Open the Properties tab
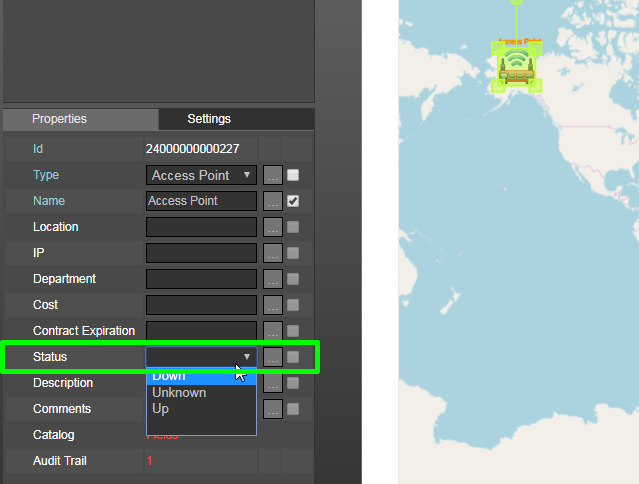This screenshot has width=639, height=484. point(59,119)
